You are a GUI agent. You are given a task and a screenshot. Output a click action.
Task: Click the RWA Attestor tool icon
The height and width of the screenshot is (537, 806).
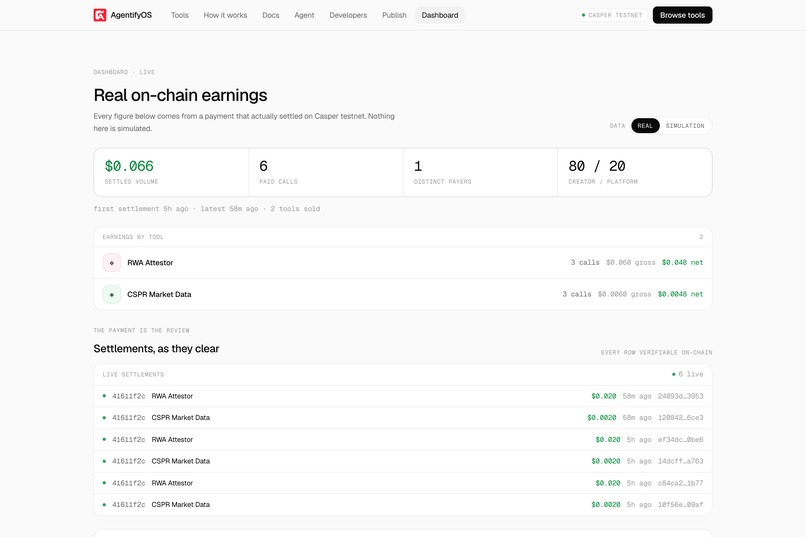[112, 263]
